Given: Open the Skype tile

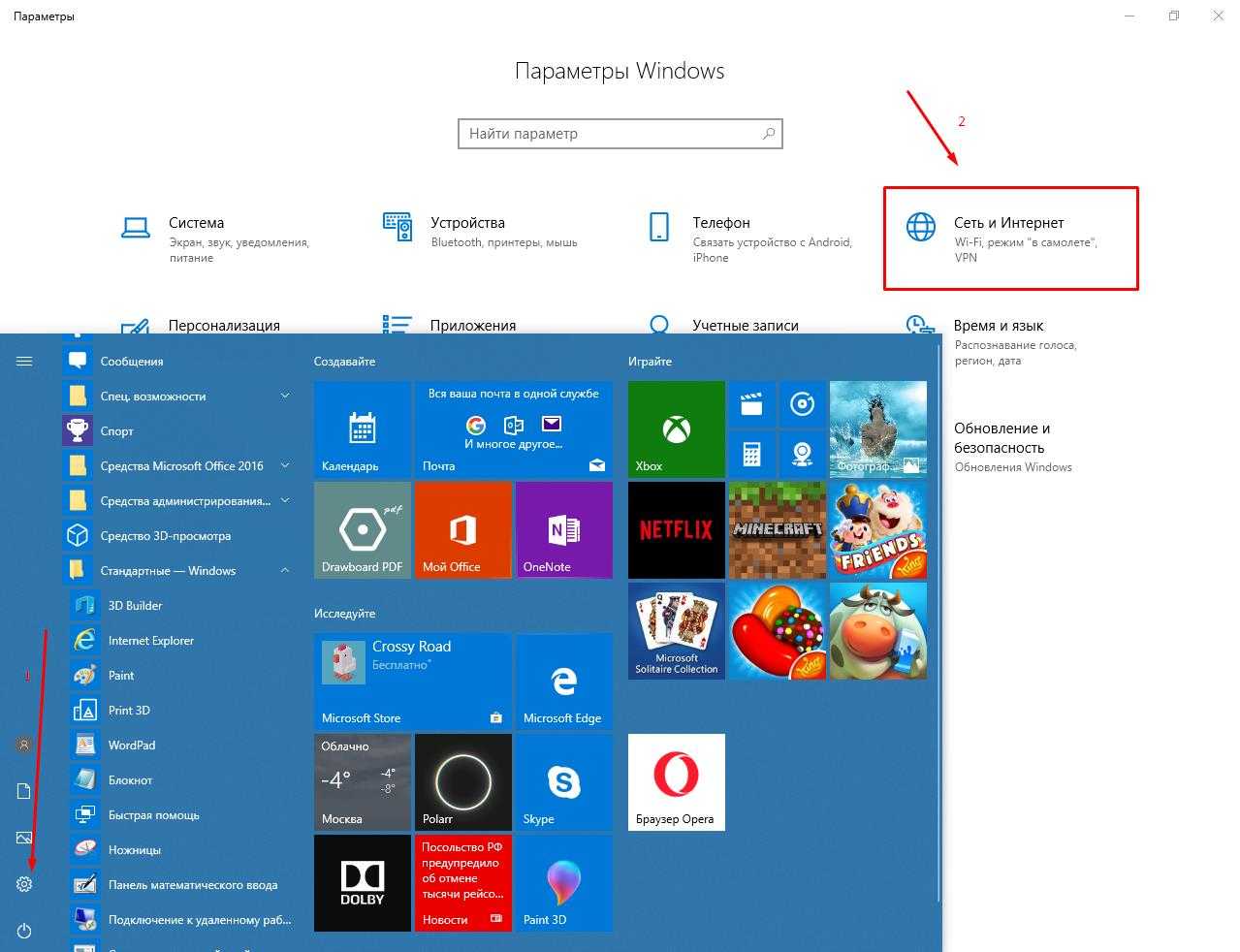Looking at the screenshot, I should click(x=563, y=781).
